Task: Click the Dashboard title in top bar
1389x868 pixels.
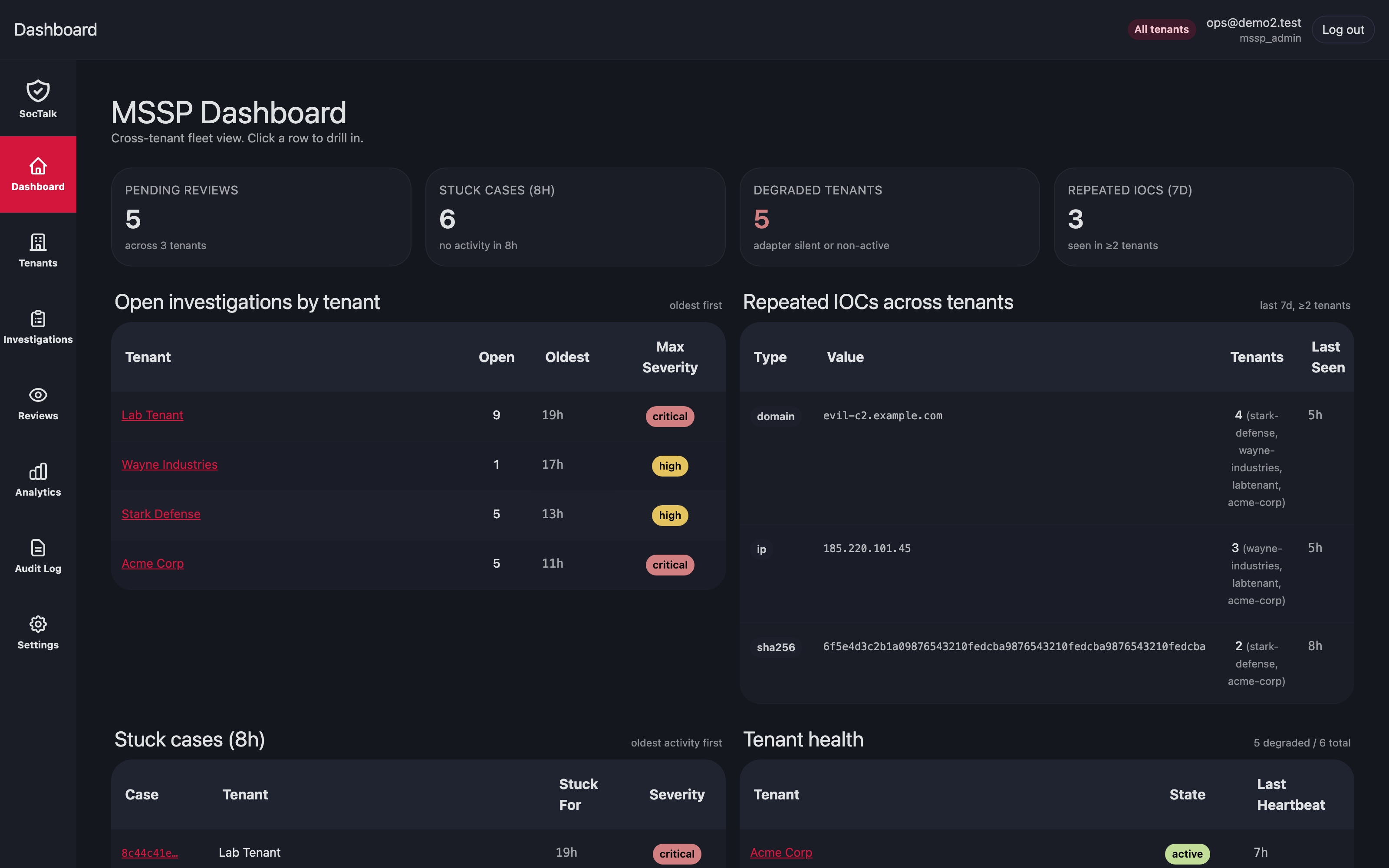Action: (x=56, y=29)
